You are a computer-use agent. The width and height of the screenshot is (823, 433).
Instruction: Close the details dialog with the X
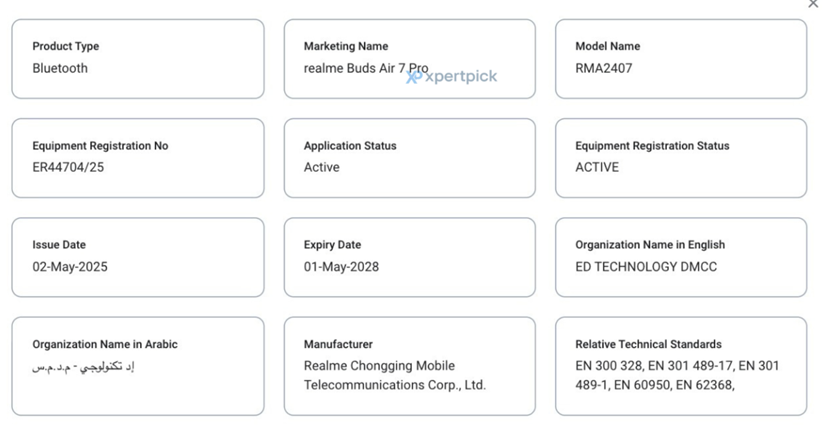coord(813,4)
